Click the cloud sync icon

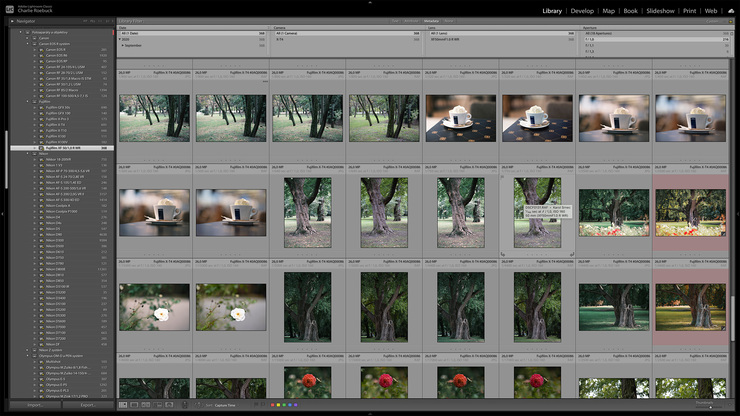coord(731,11)
